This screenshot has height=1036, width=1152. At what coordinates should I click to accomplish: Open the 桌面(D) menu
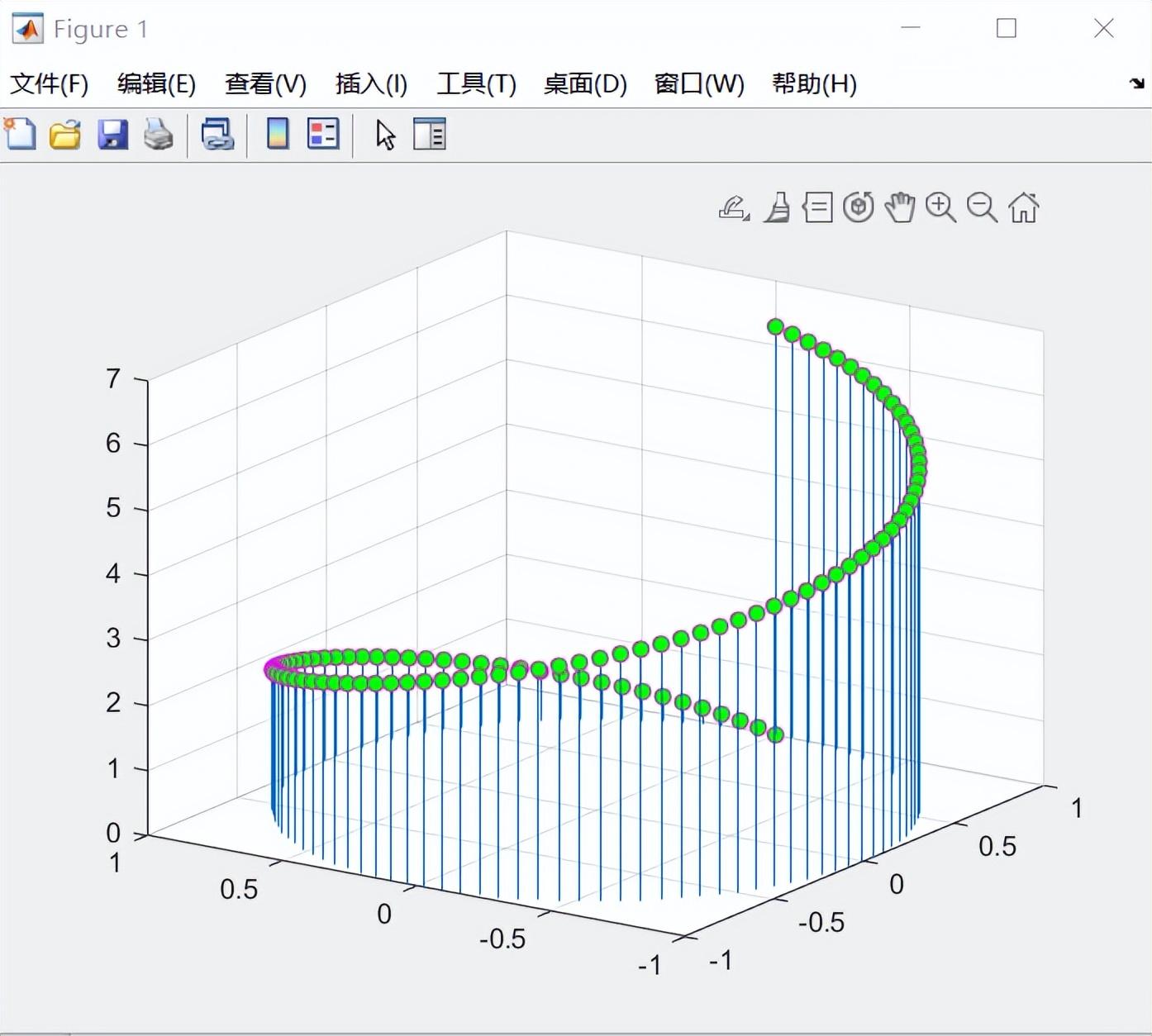click(x=585, y=83)
